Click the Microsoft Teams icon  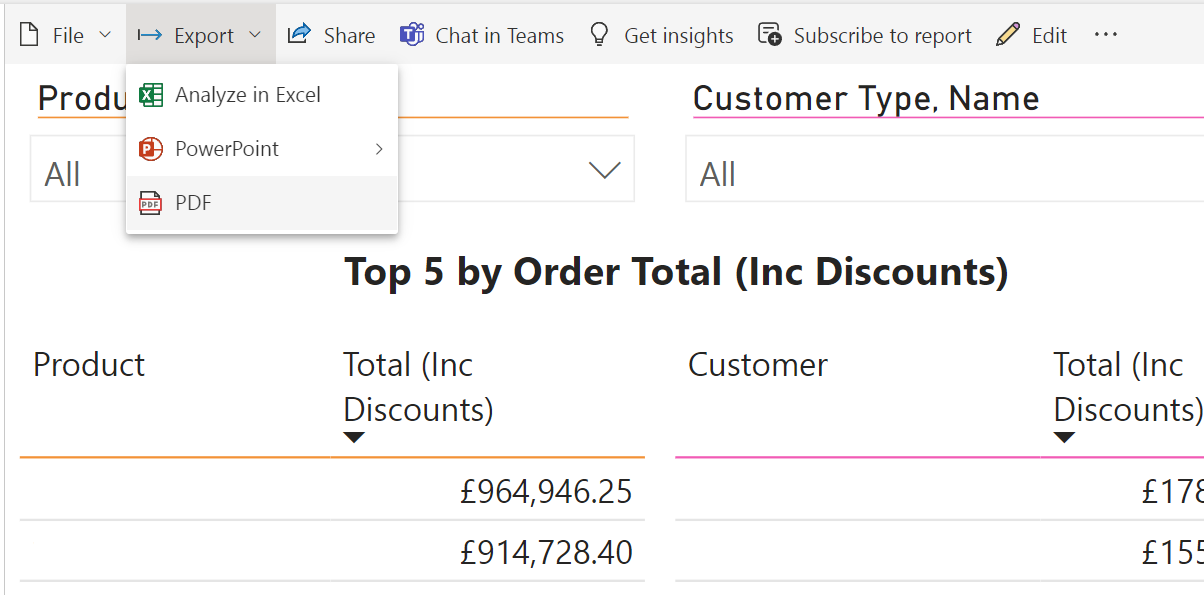[412, 35]
